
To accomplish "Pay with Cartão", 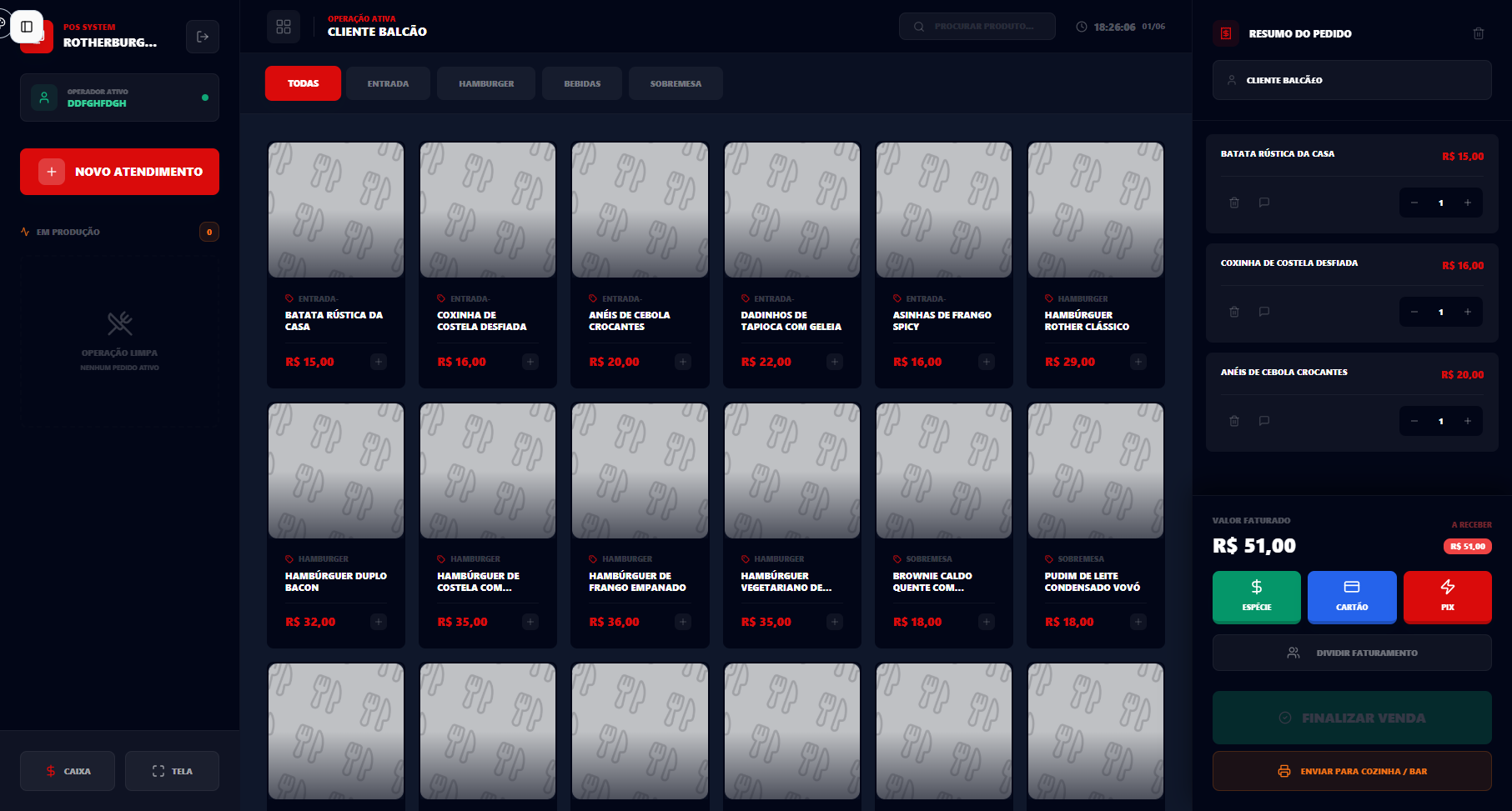I will pos(1352,597).
